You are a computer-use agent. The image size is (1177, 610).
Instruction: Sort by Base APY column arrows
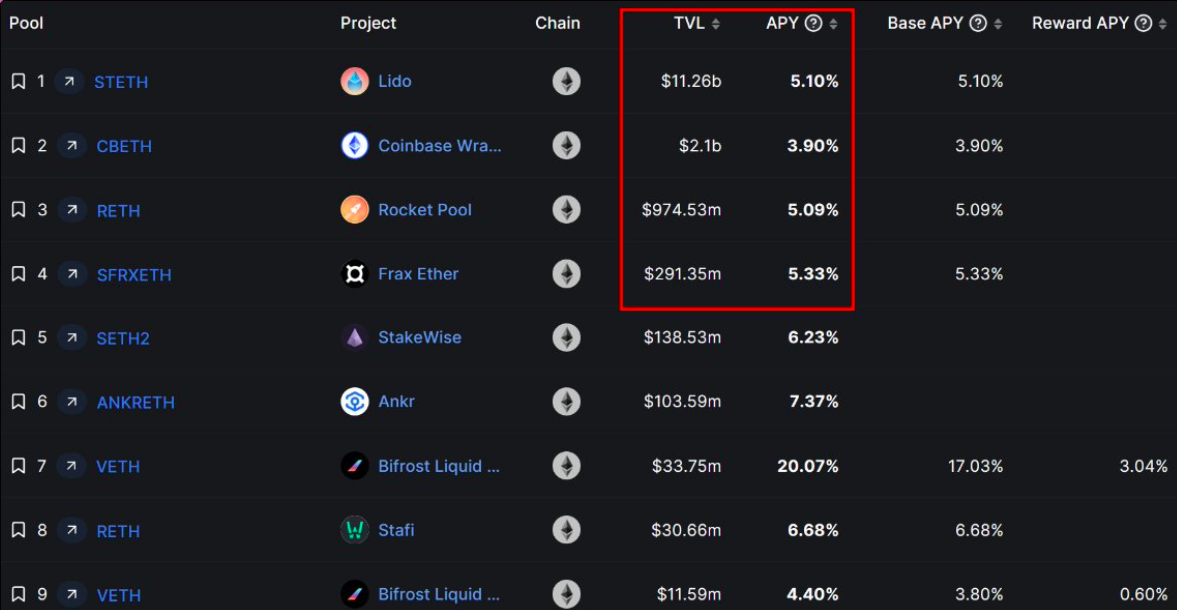click(x=998, y=24)
